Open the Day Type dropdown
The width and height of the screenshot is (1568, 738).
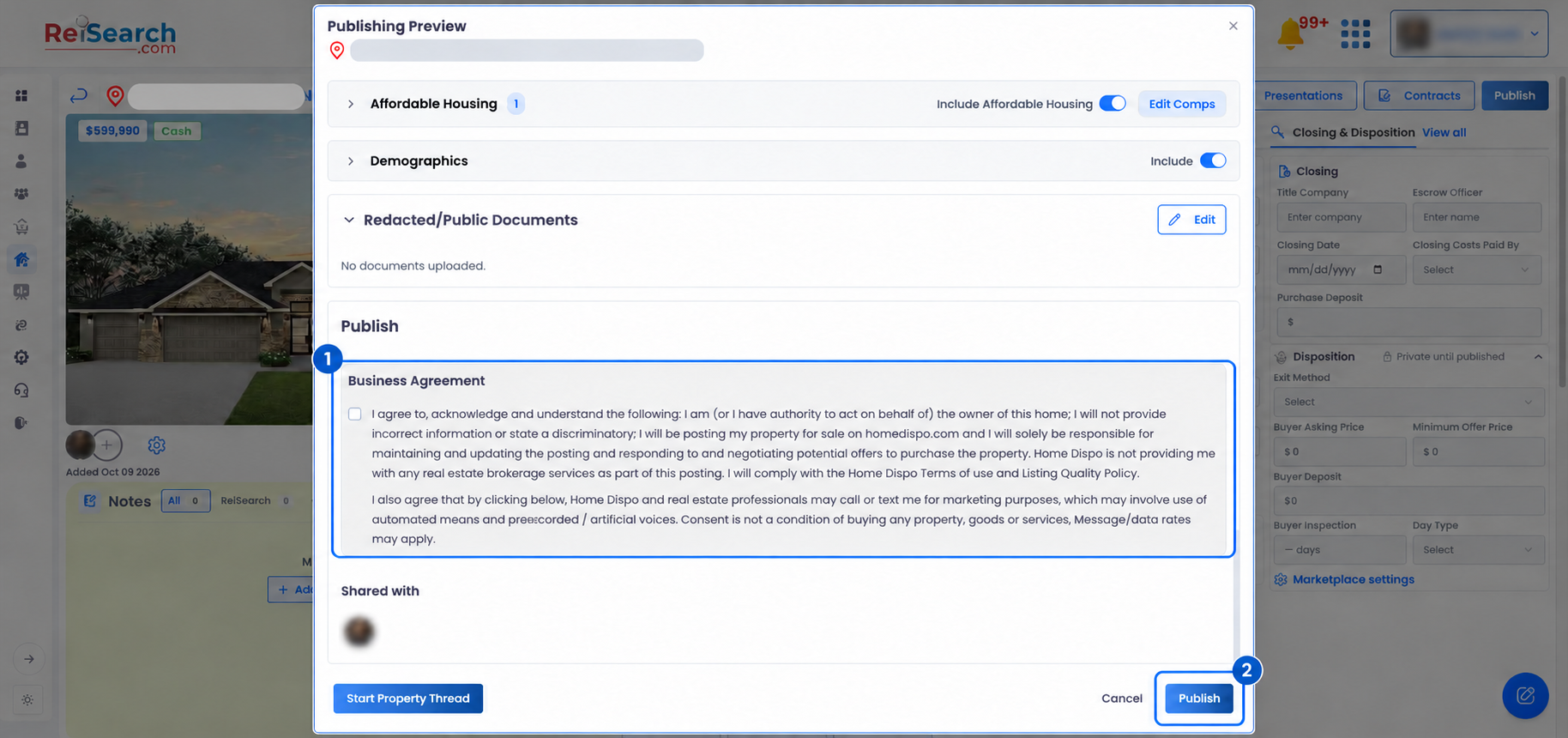click(1477, 550)
